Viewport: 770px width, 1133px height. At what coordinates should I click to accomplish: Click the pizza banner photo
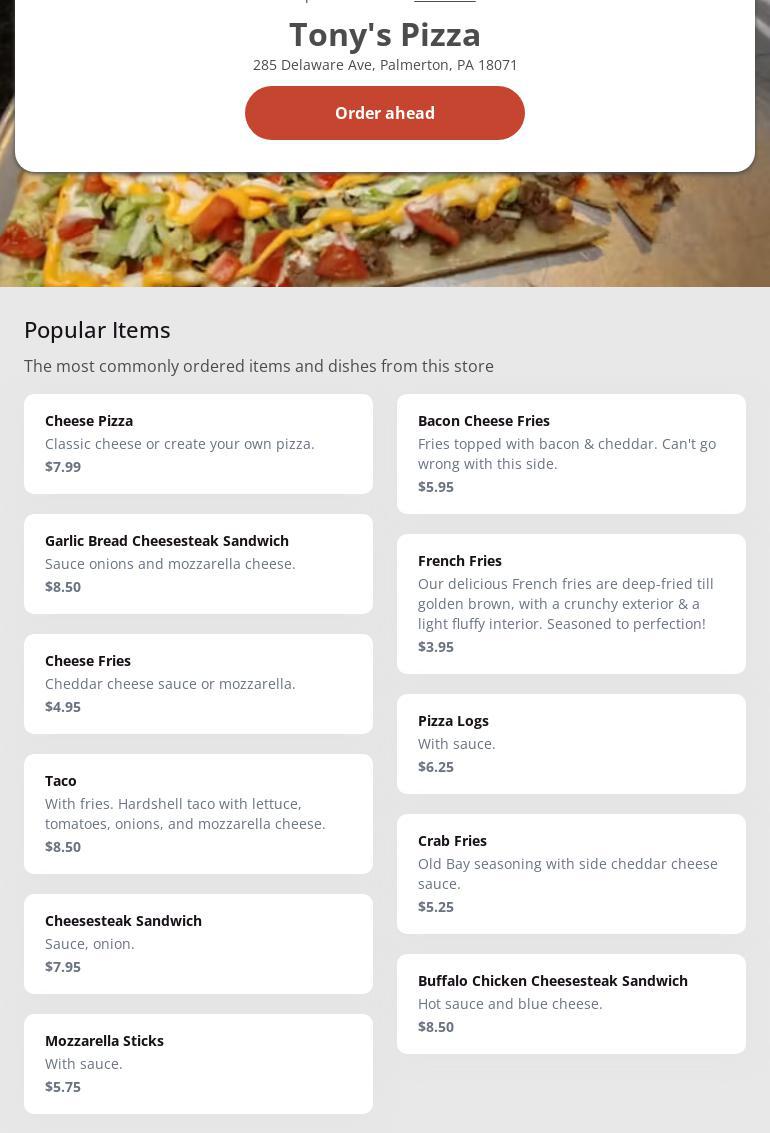pos(385,232)
